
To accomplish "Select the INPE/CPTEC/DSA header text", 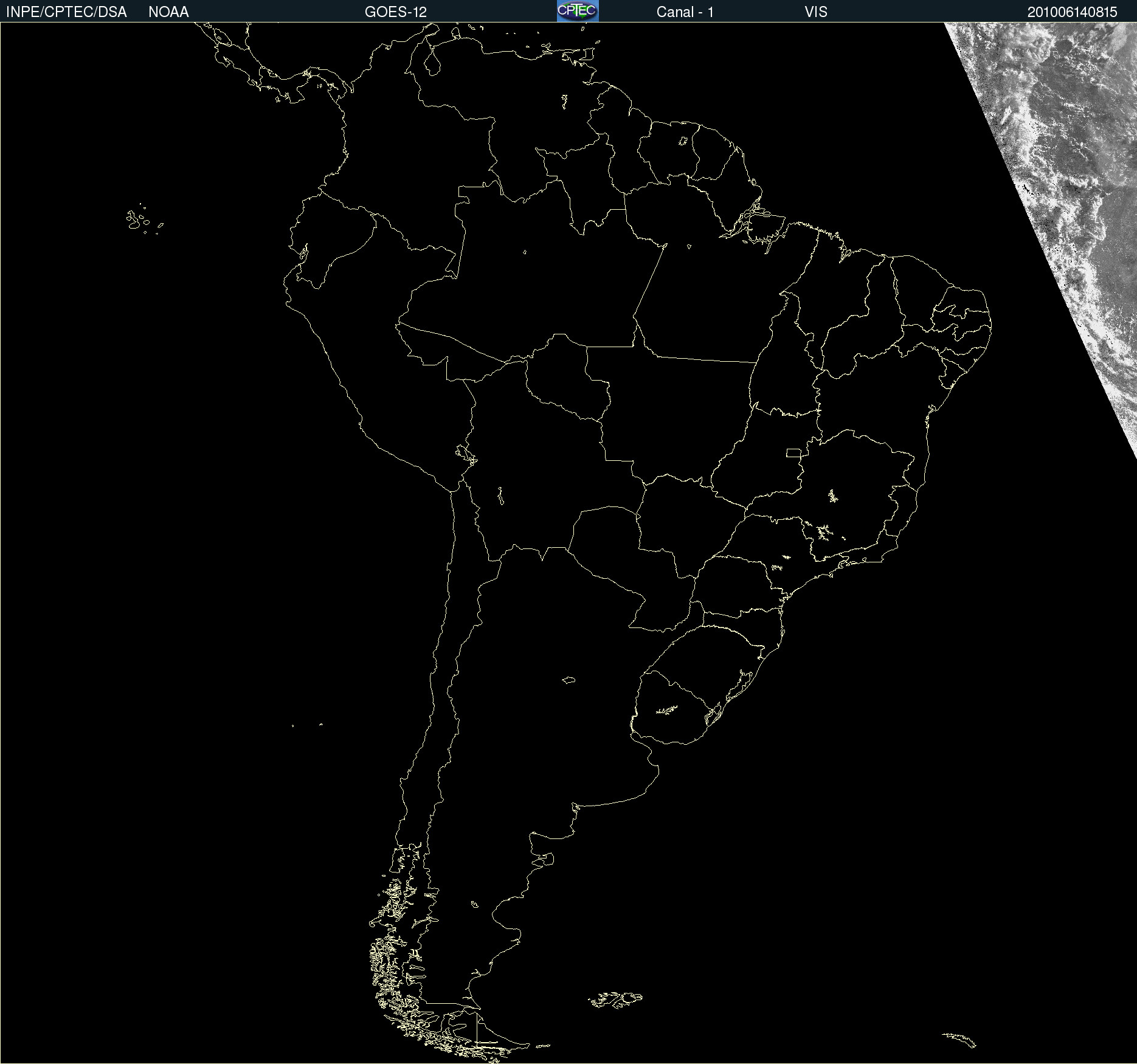I will [66, 12].
